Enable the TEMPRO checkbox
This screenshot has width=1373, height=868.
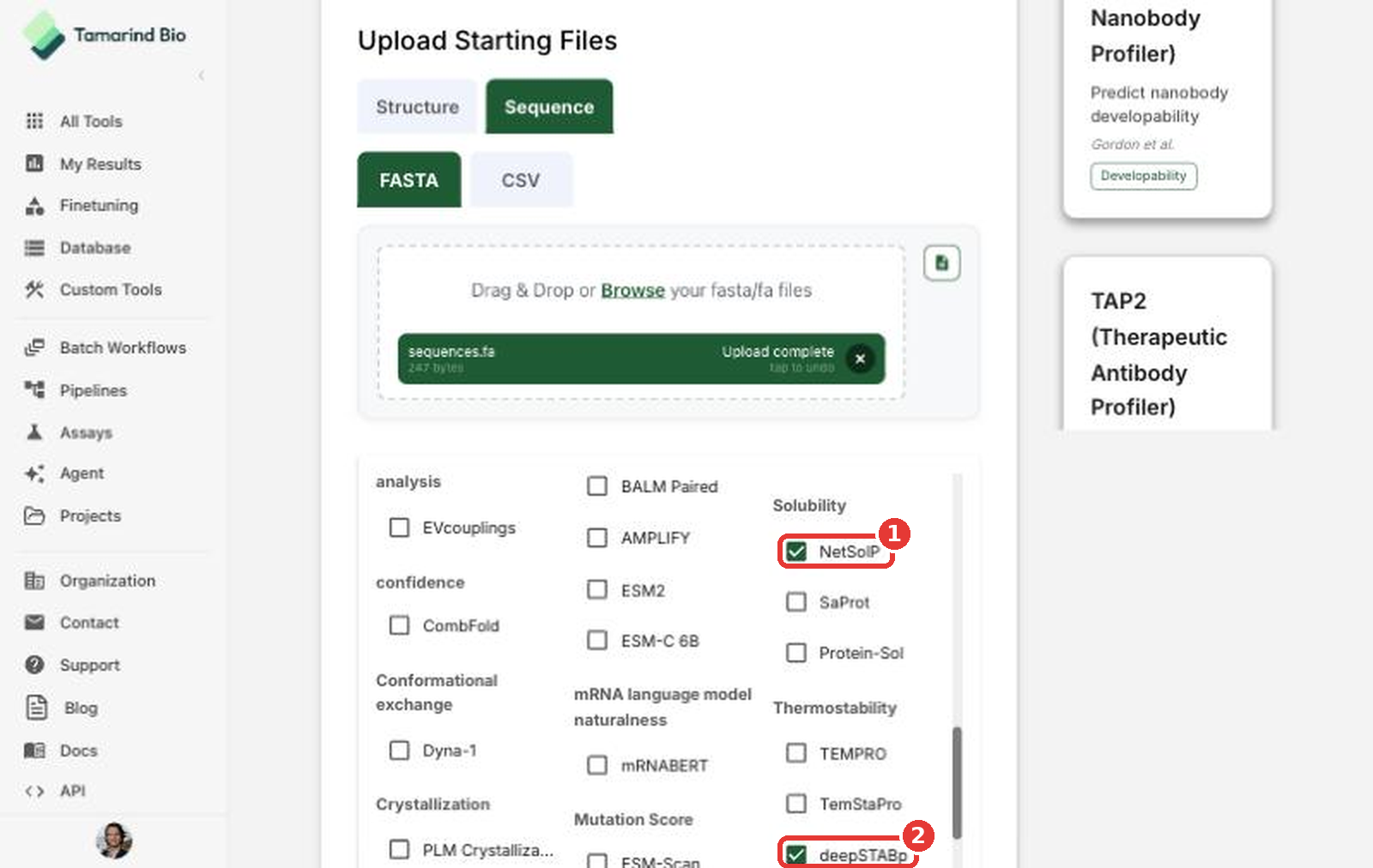[796, 753]
